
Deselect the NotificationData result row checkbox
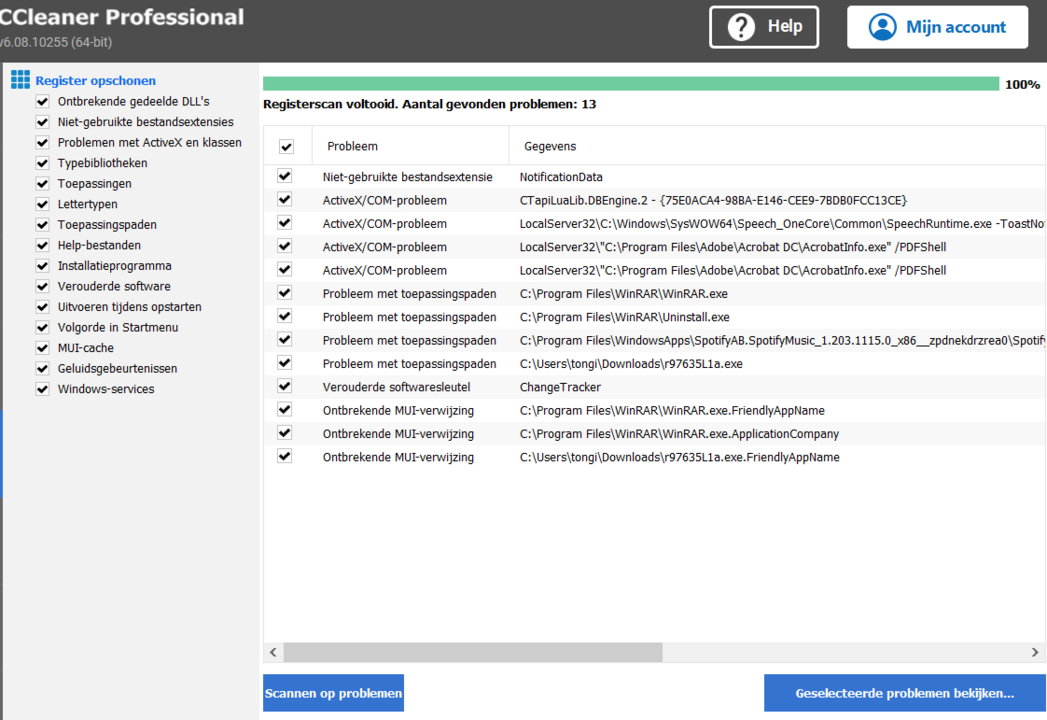coord(284,176)
